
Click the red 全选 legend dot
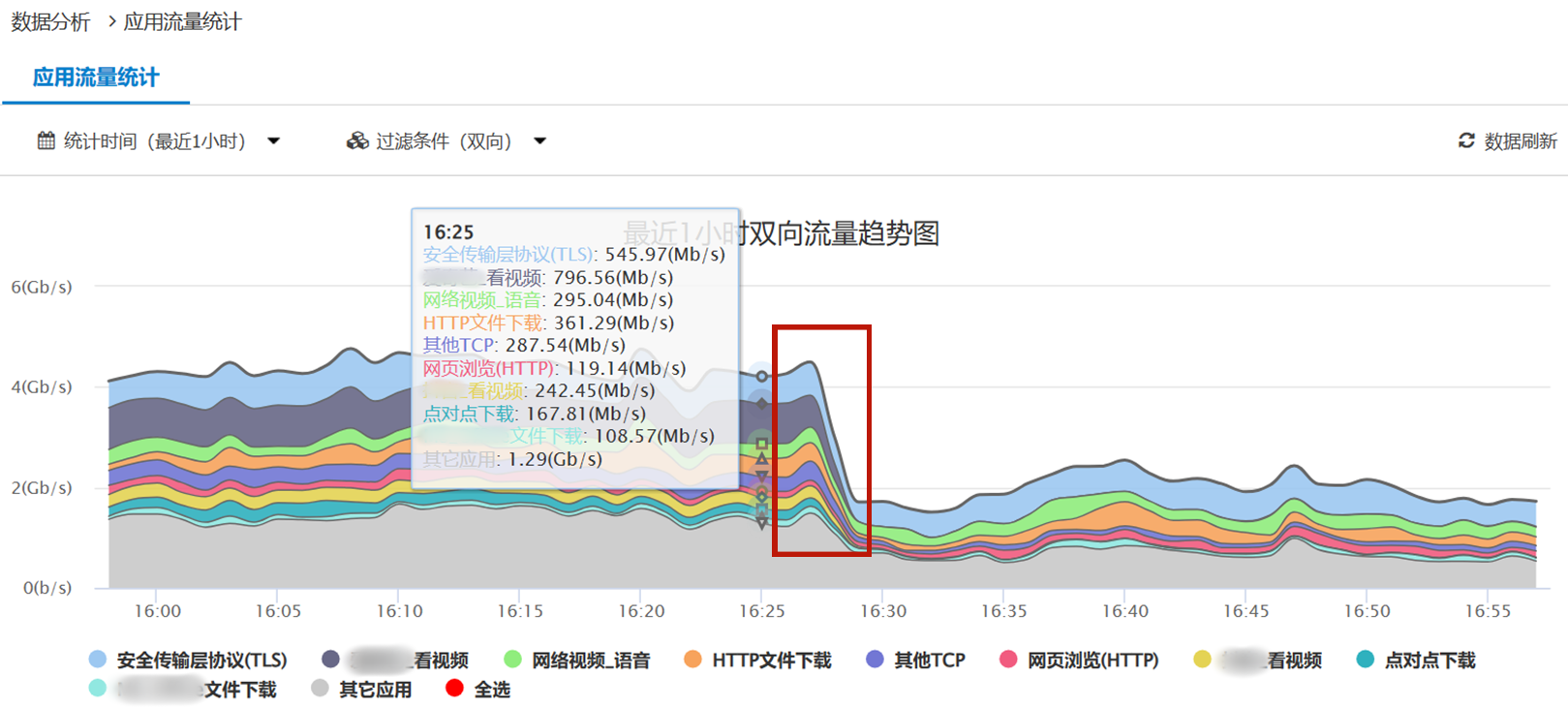point(454,689)
